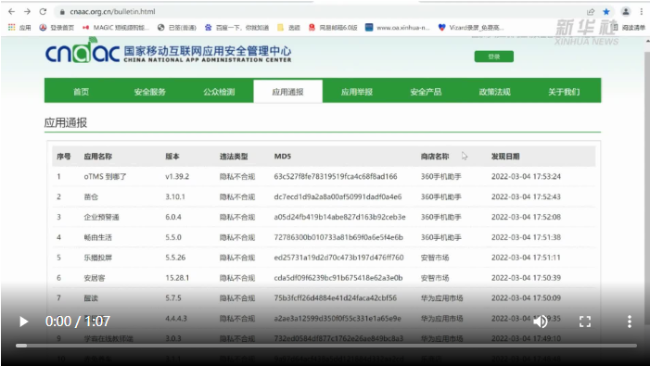Click 发现日期 column header
Image resolution: width=650 pixels, height=366 pixels.
[505, 156]
